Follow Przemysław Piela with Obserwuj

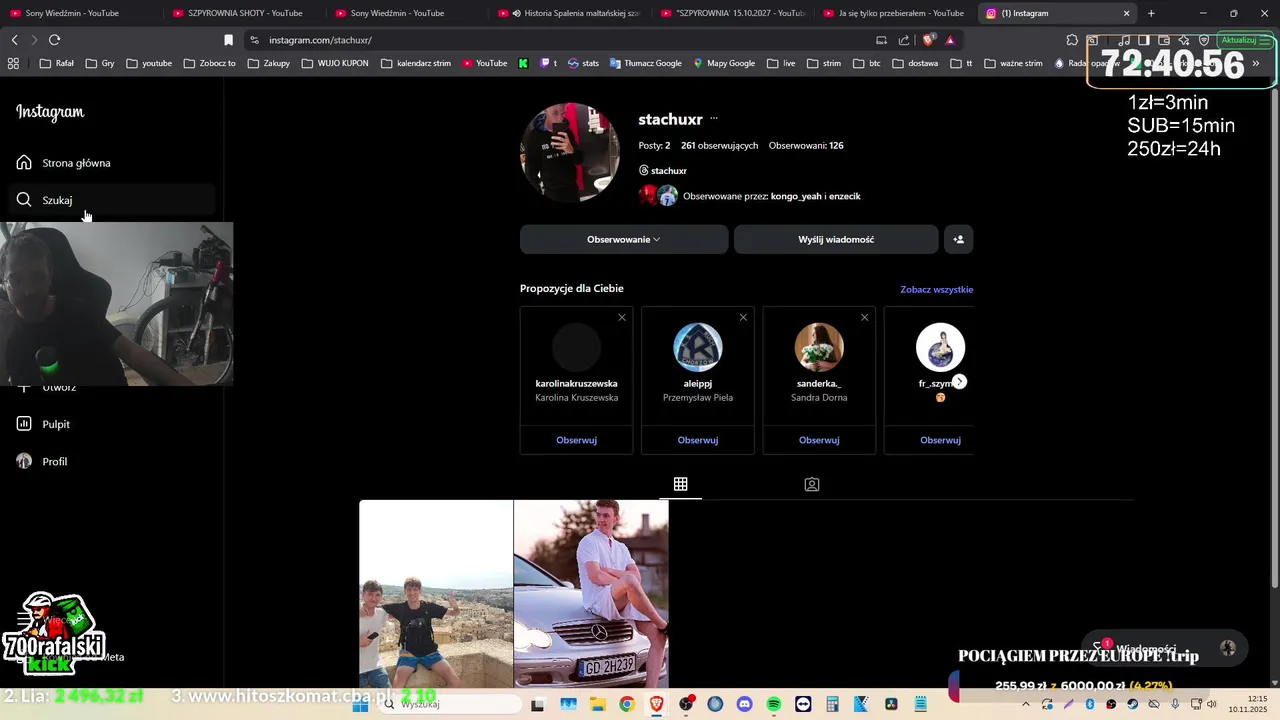(x=698, y=440)
